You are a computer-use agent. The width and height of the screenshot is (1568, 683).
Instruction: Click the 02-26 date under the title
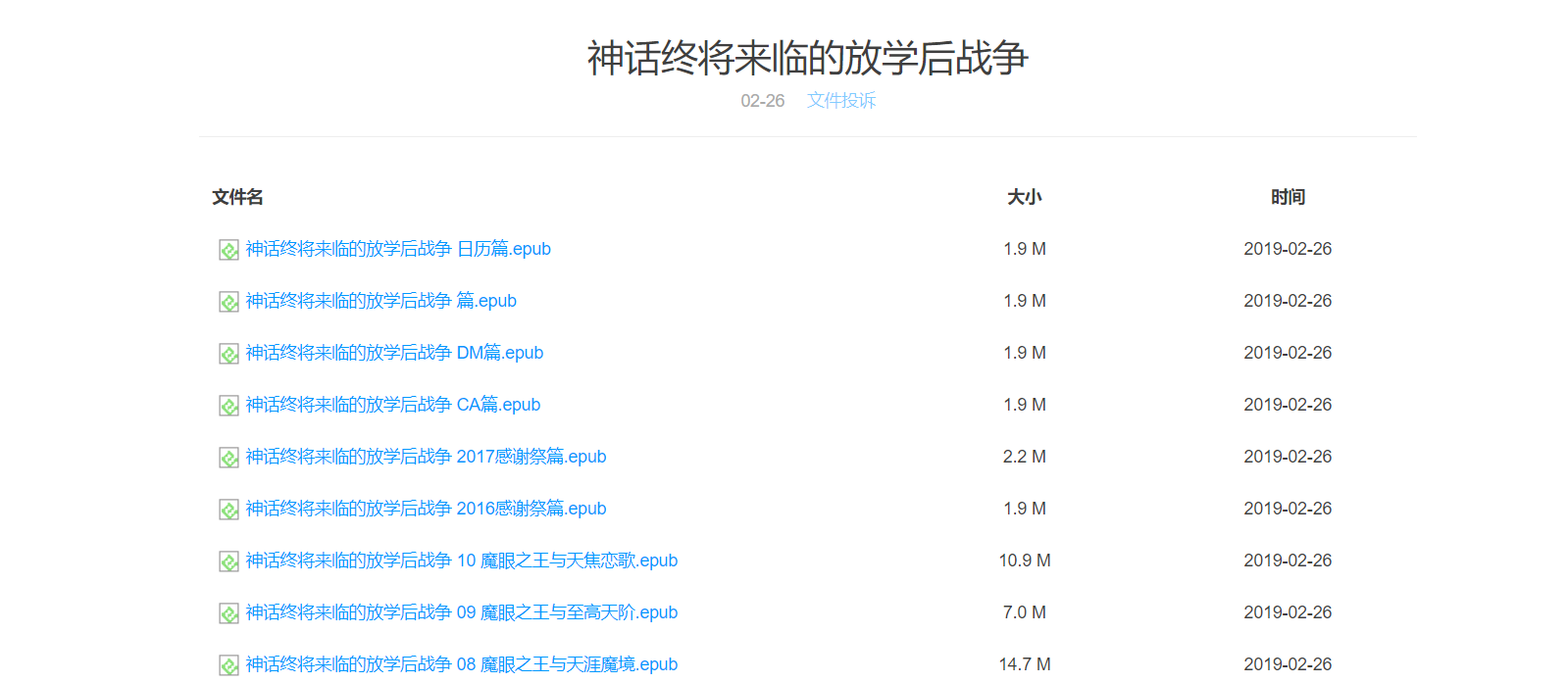pos(762,101)
